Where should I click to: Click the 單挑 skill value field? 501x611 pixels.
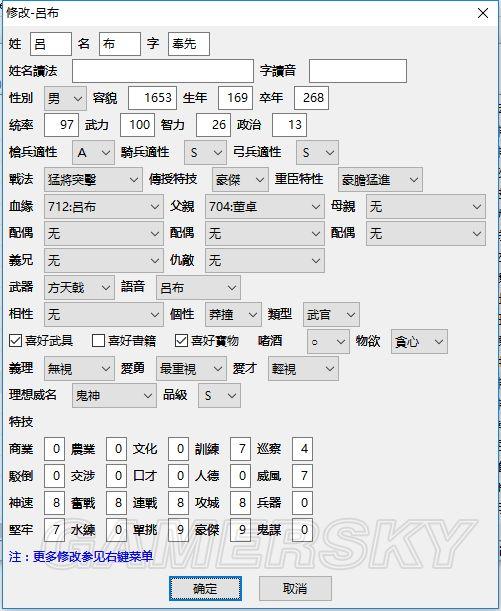(x=178, y=530)
